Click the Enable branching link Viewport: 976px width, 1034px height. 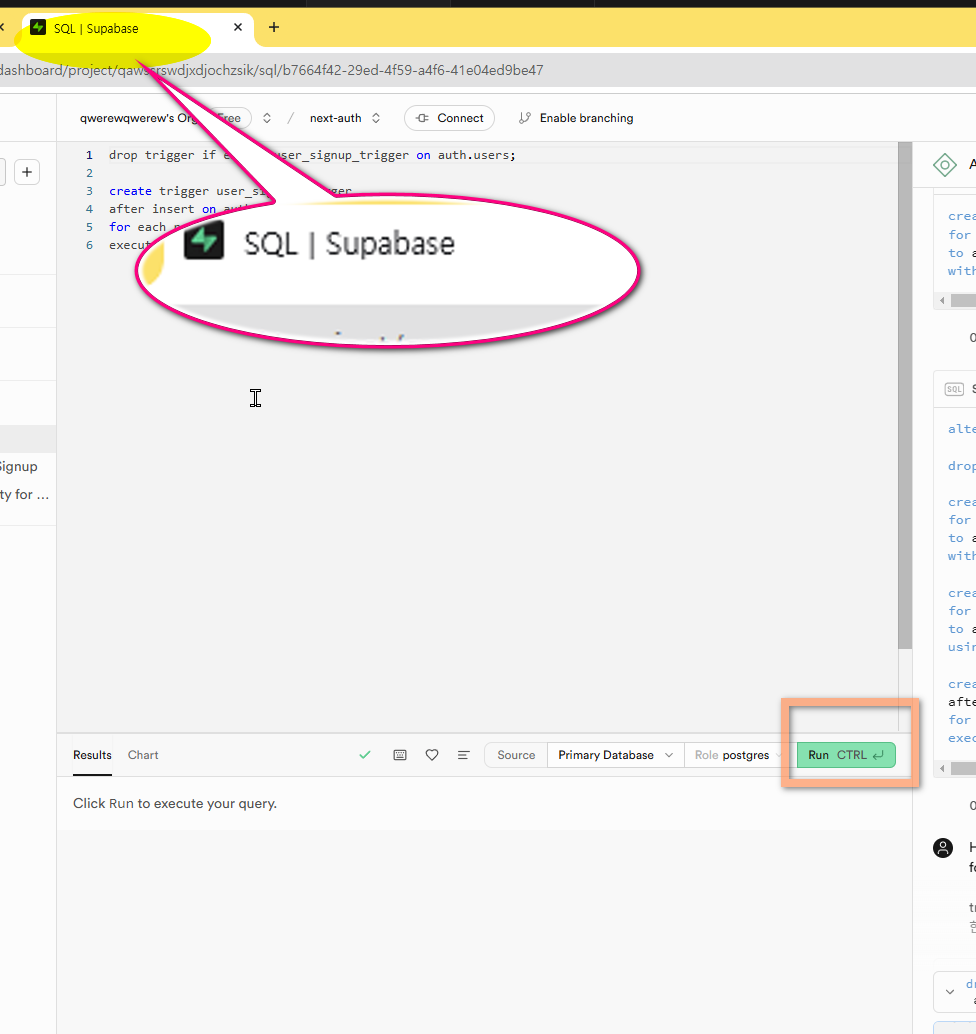point(576,118)
